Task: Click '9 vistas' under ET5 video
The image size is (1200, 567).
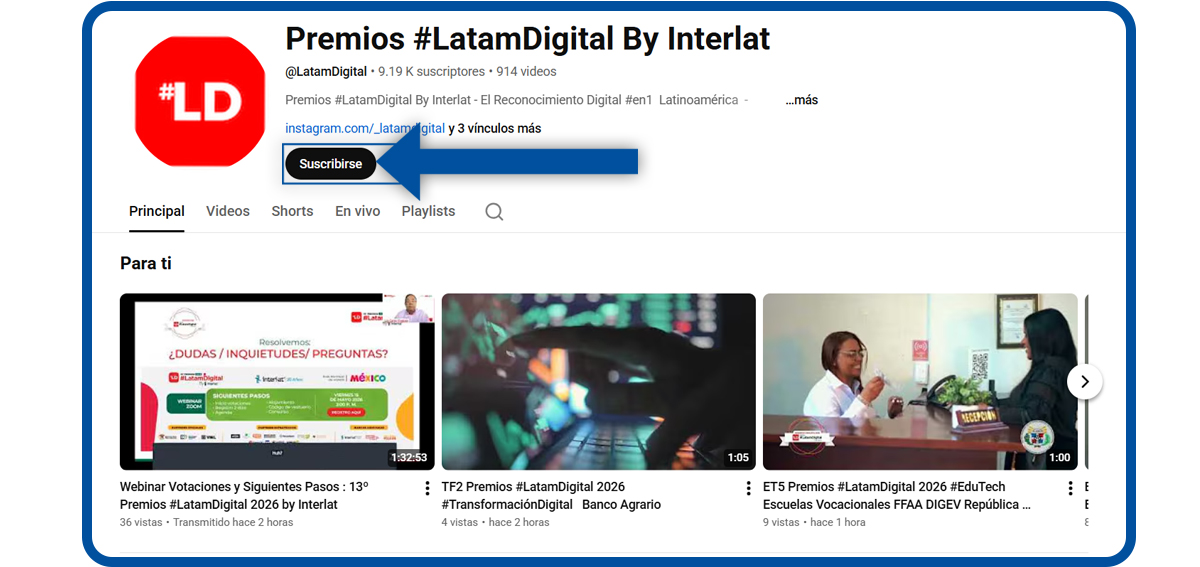Action: tap(781, 522)
